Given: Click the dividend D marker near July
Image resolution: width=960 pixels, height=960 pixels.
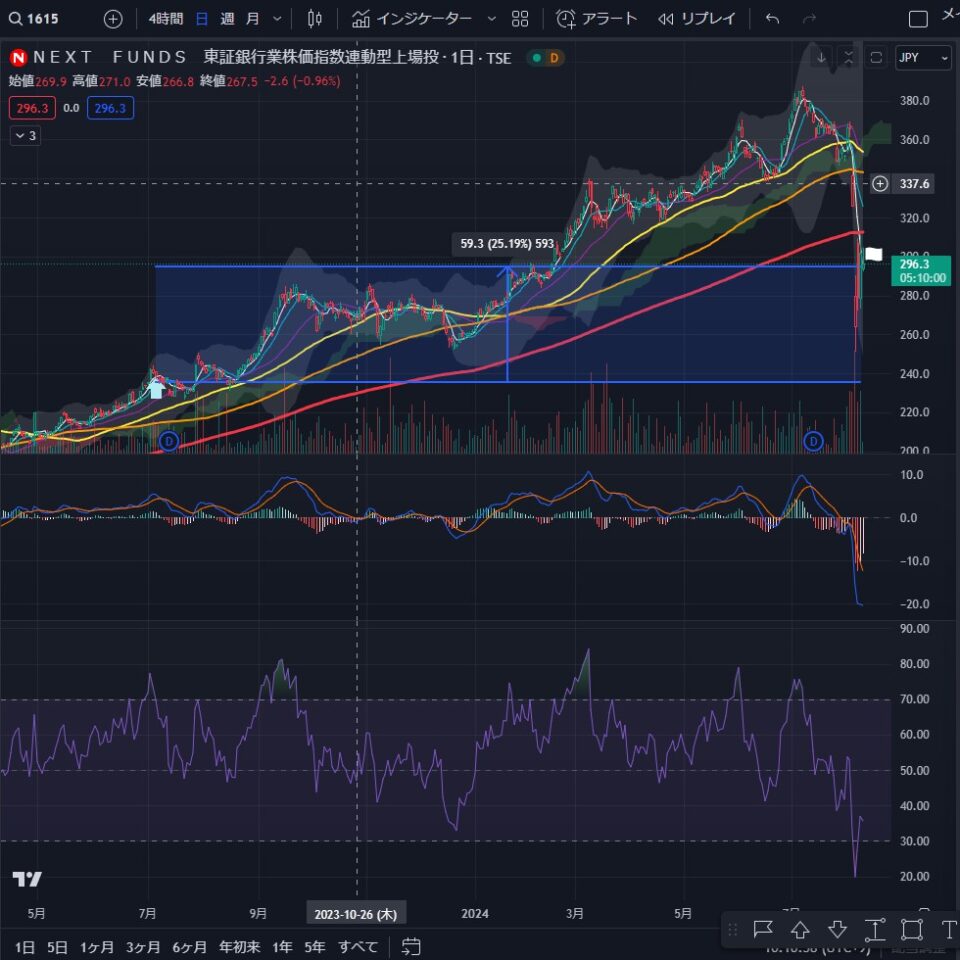Looking at the screenshot, I should [168, 441].
